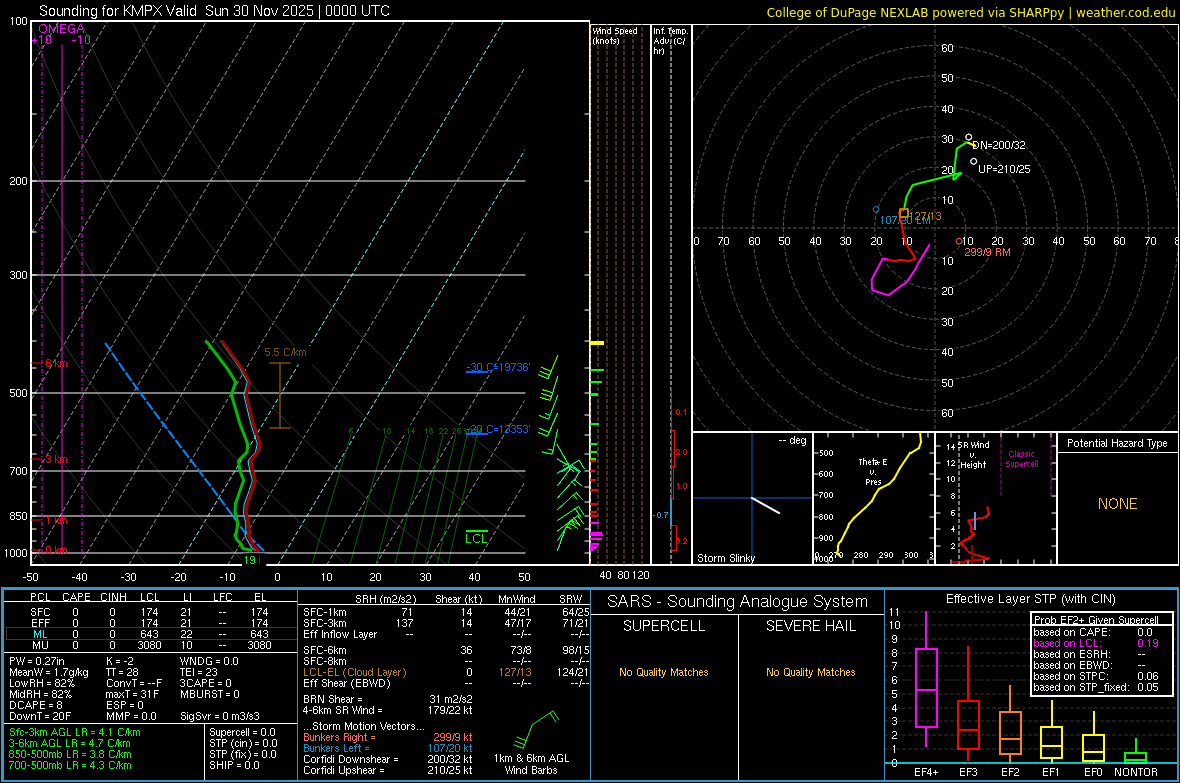This screenshot has height=783, width=1180.
Task: Click the SFC-6km shear row
Action: tap(446, 650)
